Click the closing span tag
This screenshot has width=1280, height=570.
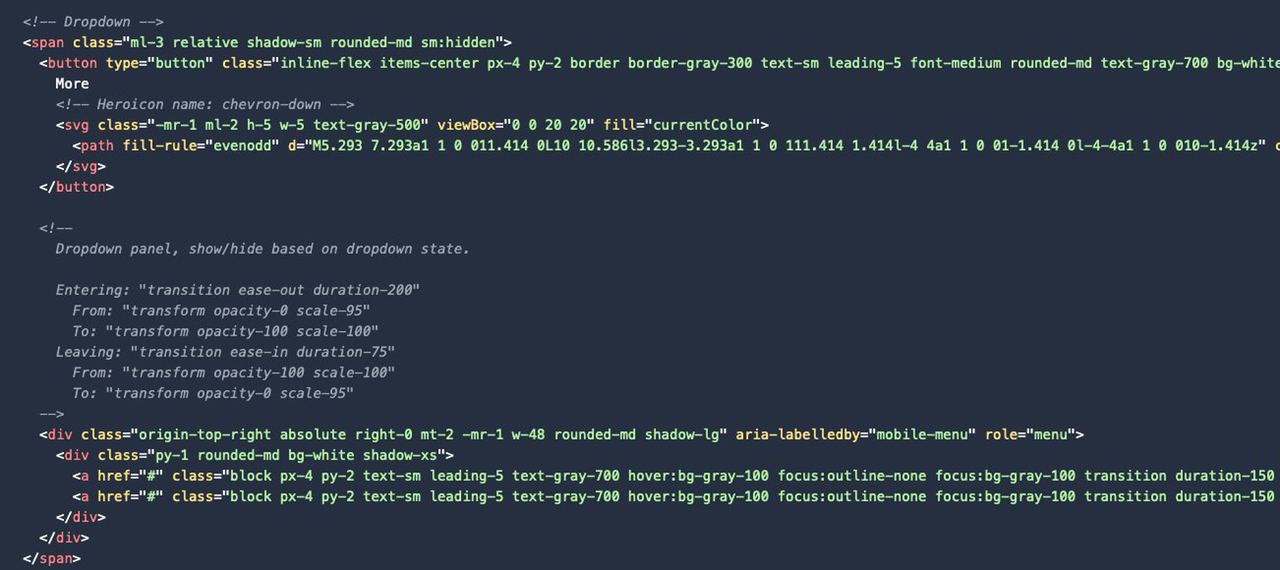pos(51,559)
